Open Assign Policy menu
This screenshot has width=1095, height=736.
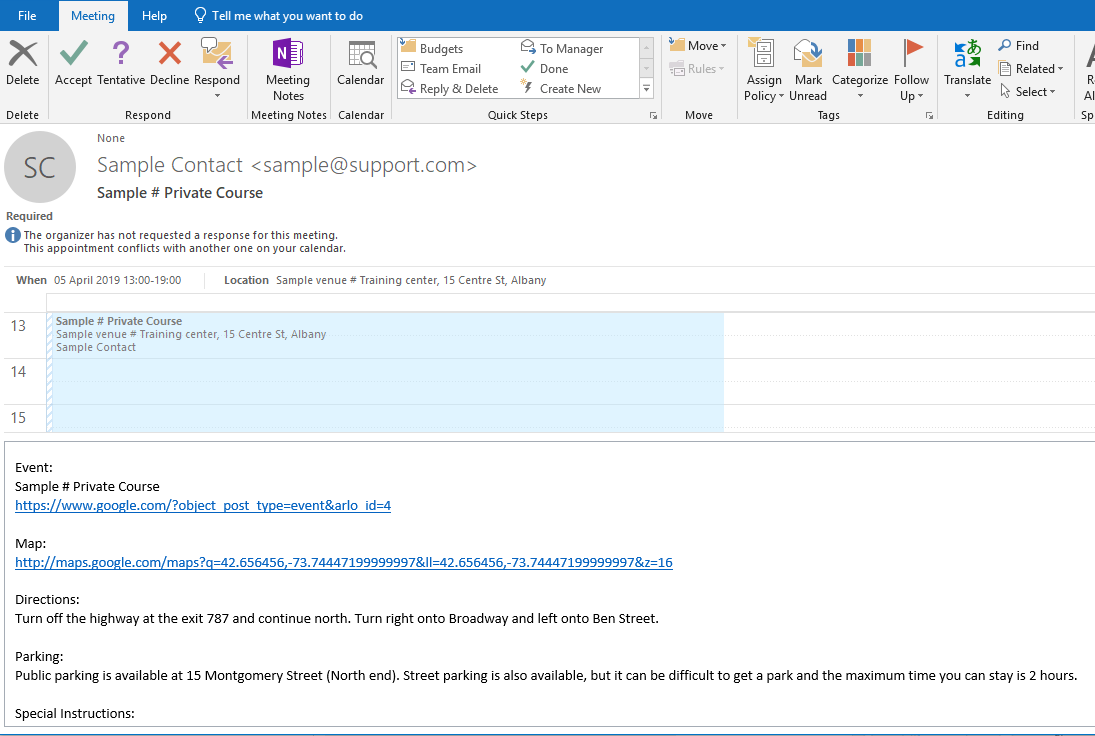coord(763,70)
